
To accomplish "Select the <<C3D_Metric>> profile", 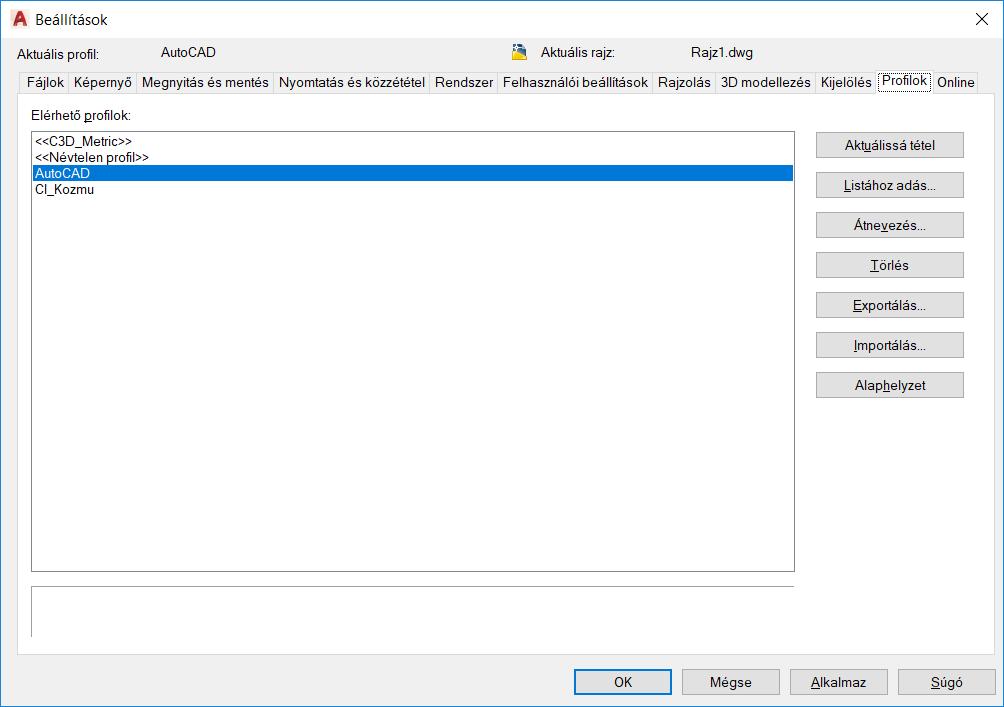I will point(412,142).
